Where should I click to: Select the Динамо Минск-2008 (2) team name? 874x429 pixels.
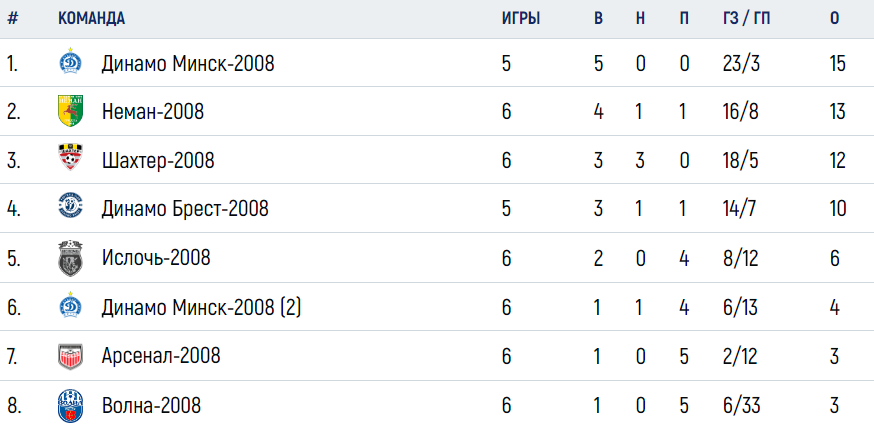[x=201, y=307]
